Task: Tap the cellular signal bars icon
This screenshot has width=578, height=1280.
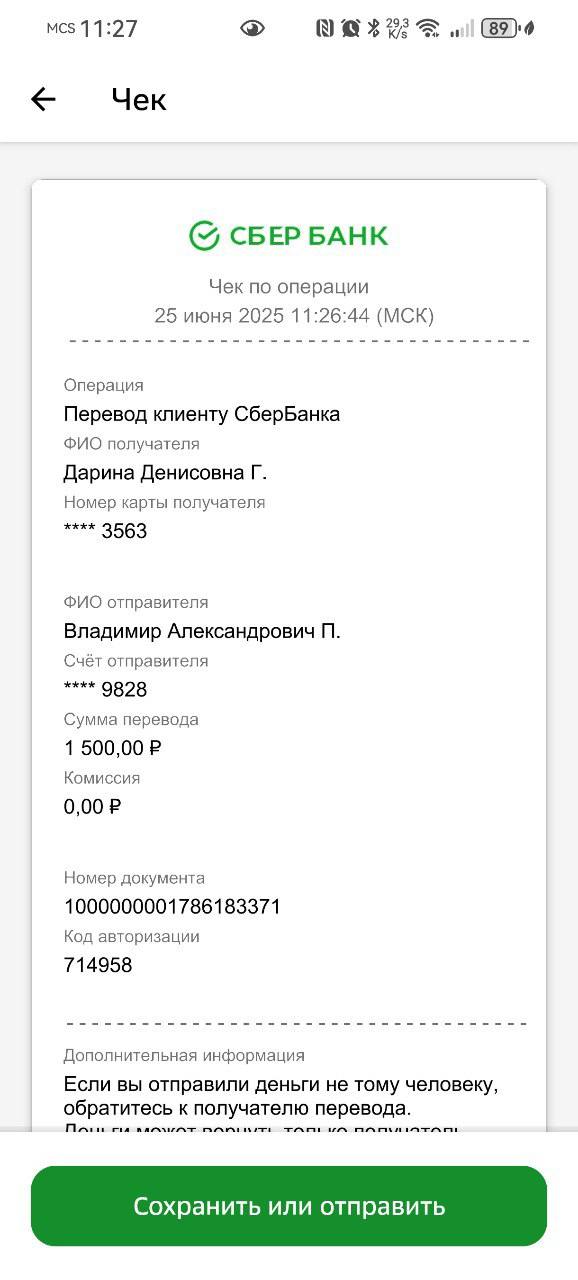Action: (462, 29)
